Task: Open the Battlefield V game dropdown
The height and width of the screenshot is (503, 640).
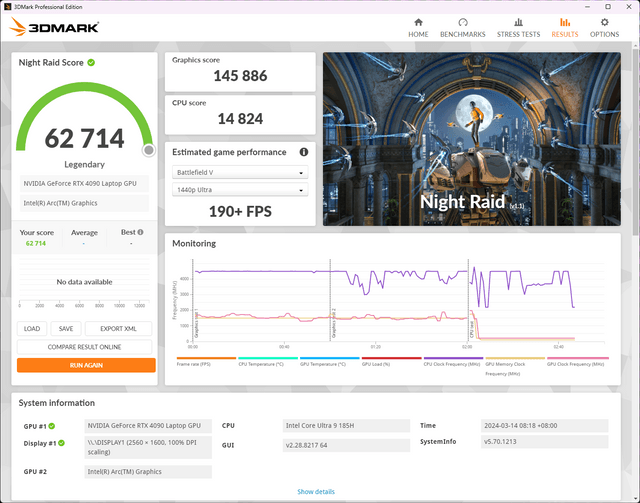Action: [240, 172]
